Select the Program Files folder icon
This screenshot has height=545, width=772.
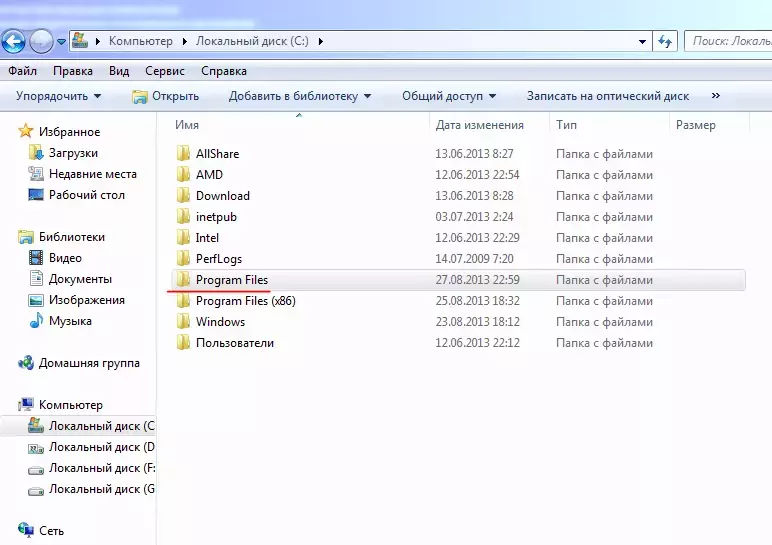pyautogui.click(x=183, y=279)
